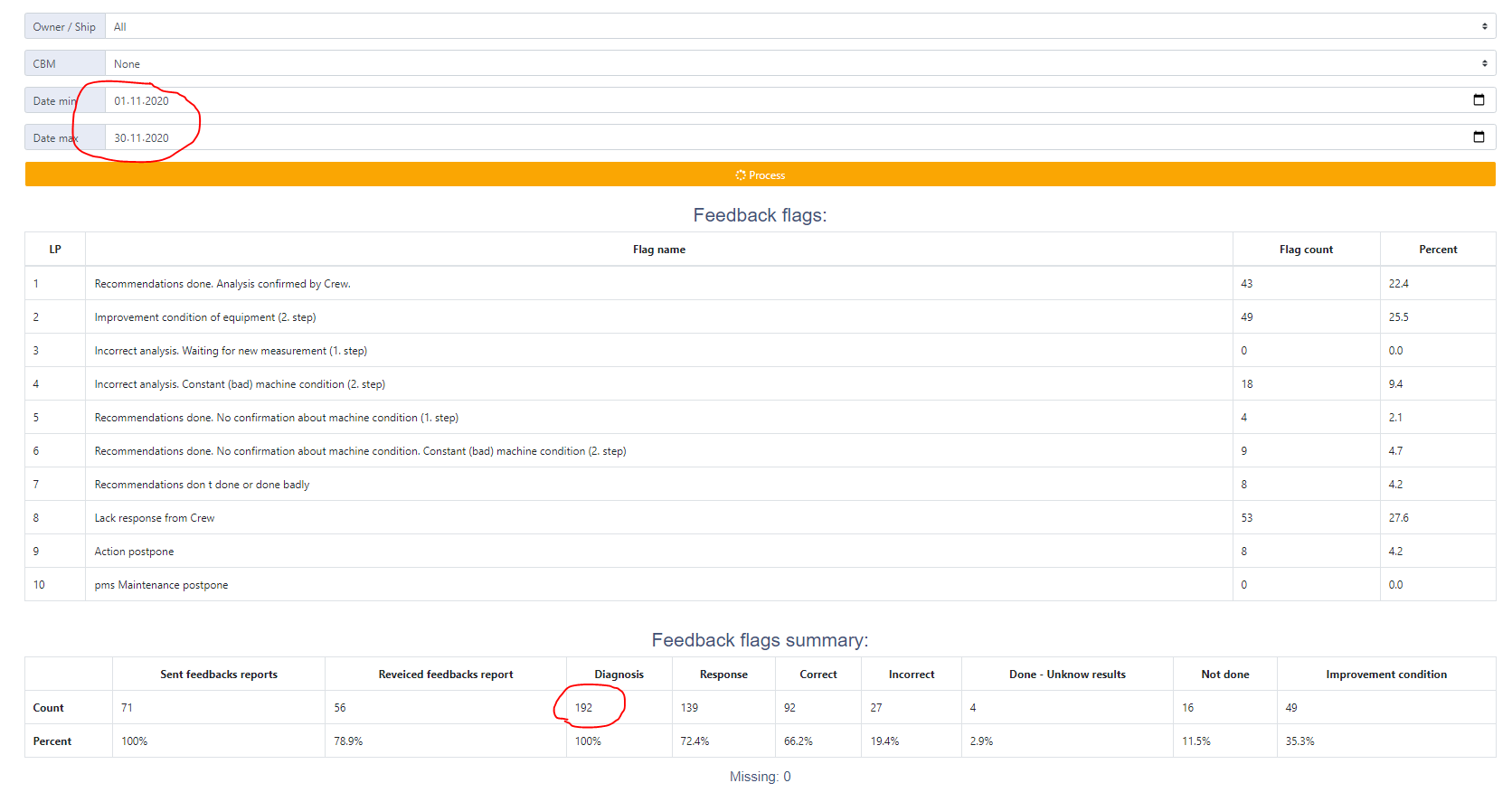Click the Percent column header in flags table
Image resolution: width=1512 pixels, height=802 pixels.
[x=1437, y=250]
